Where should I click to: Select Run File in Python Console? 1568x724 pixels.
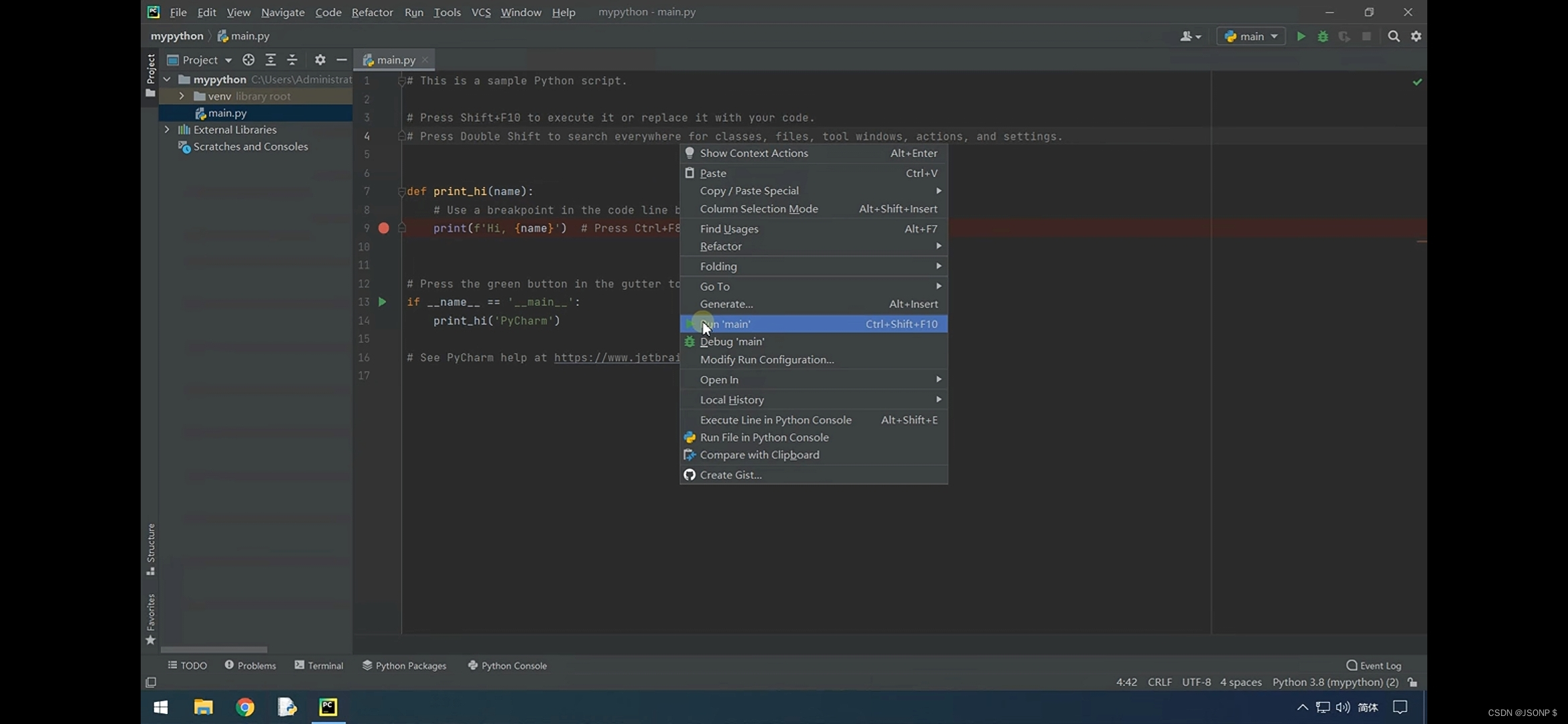(813, 437)
